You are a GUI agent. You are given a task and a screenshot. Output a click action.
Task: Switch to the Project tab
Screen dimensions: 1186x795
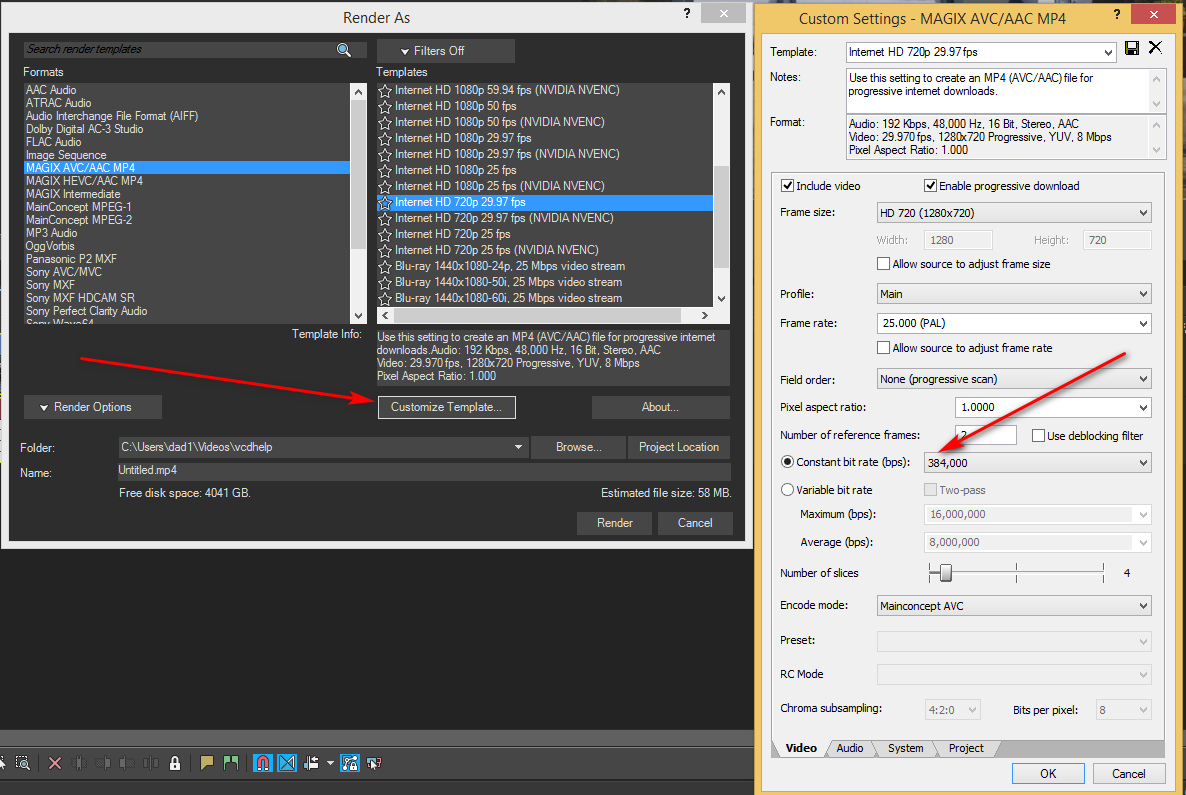pyautogui.click(x=966, y=748)
